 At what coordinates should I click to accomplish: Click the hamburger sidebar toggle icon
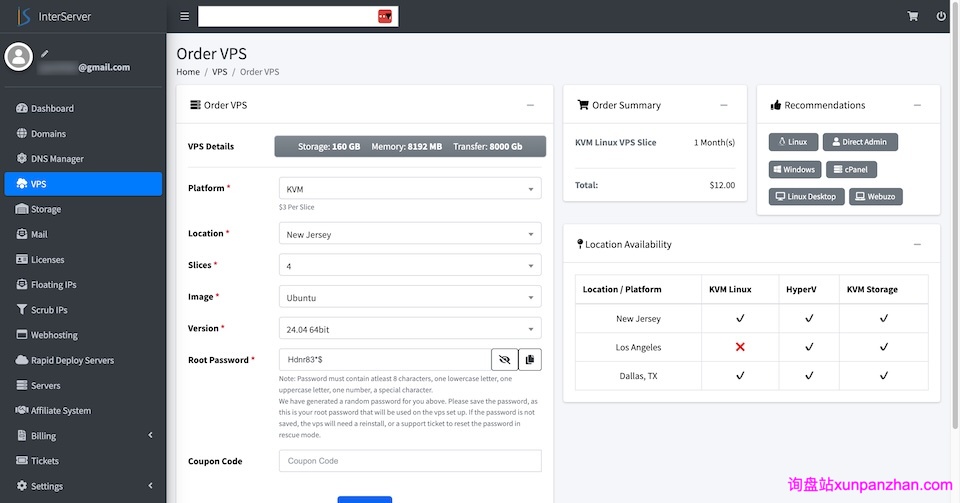tap(184, 16)
